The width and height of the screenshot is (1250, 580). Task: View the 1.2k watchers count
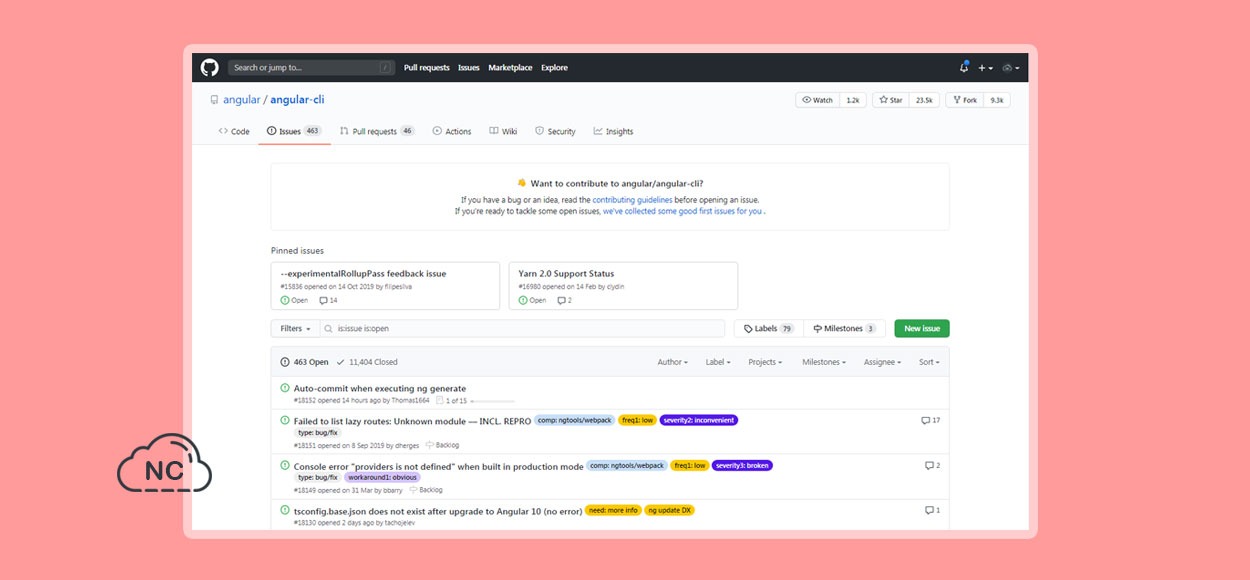tap(853, 100)
